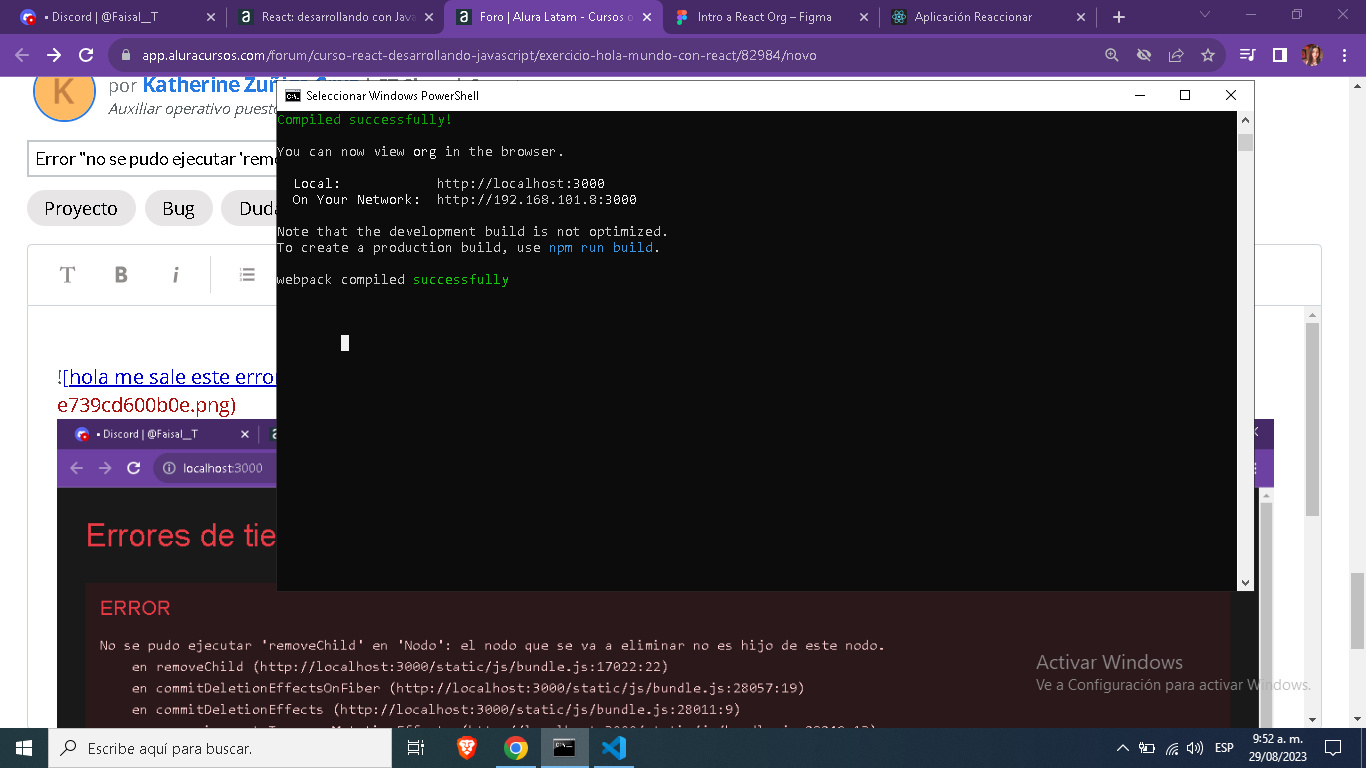Click the PowerShell scrollbar thumb
1366x768 pixels.
(x=1245, y=142)
